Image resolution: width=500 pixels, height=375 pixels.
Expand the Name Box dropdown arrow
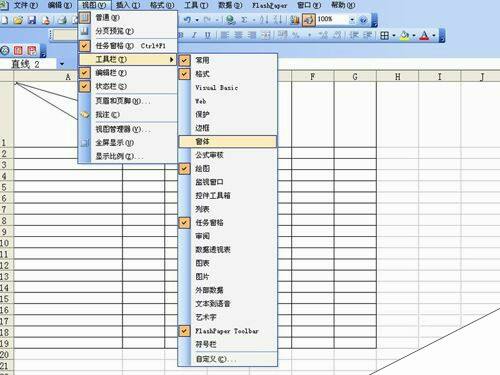(62, 64)
